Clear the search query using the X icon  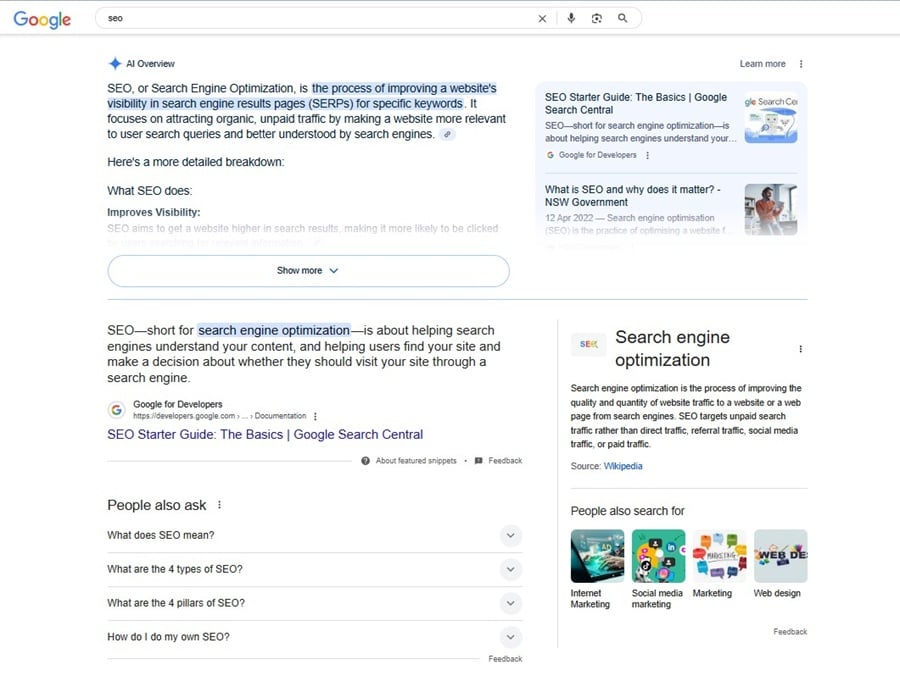[542, 17]
